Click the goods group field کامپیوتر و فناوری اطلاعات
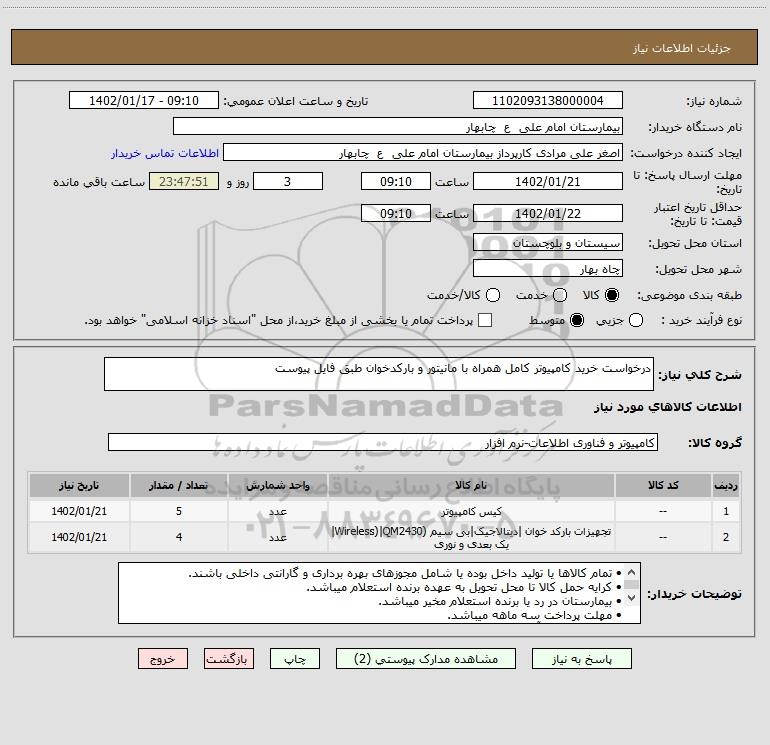The height and width of the screenshot is (745, 770). [383, 442]
